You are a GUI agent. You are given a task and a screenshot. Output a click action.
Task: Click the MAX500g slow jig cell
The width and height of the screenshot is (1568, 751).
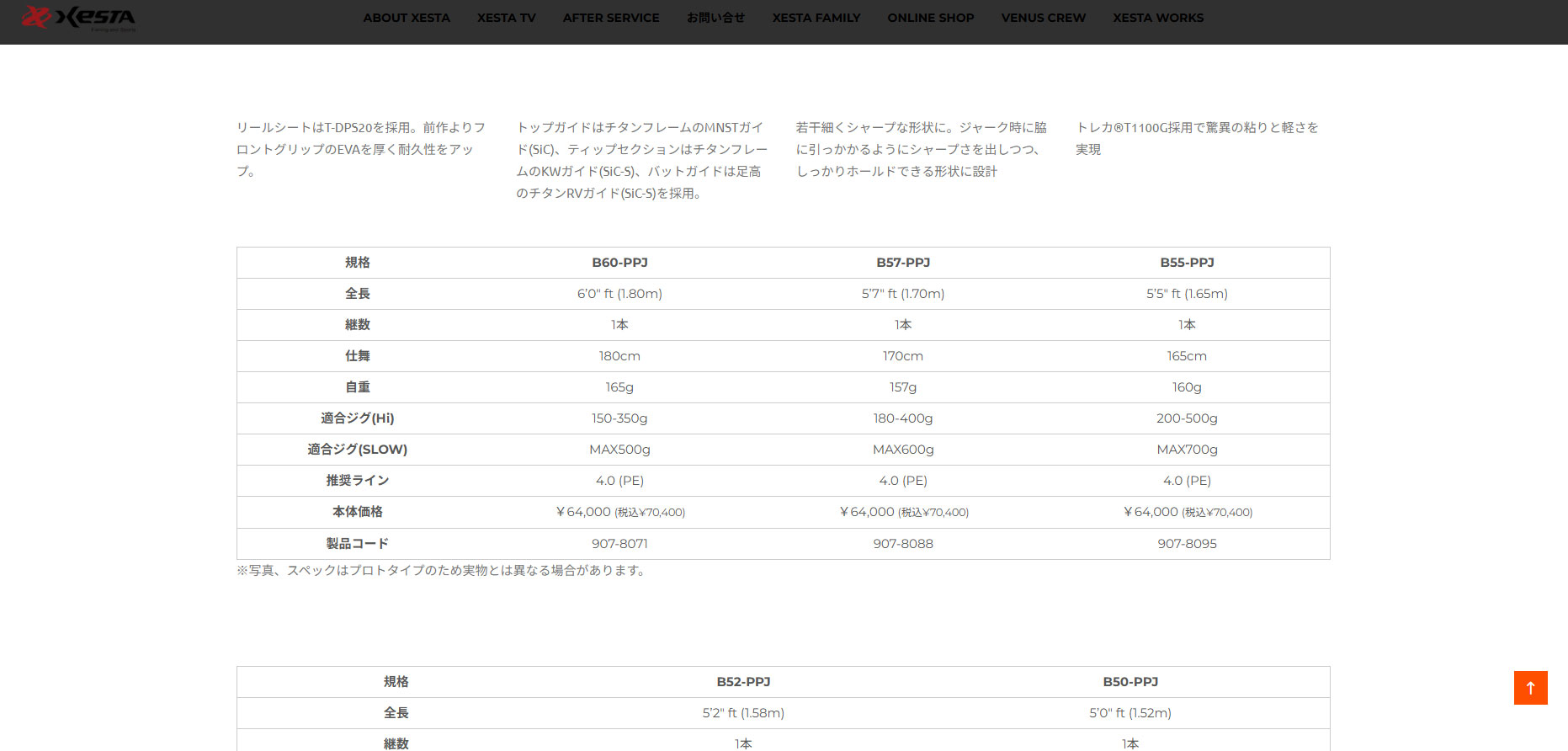click(x=619, y=450)
